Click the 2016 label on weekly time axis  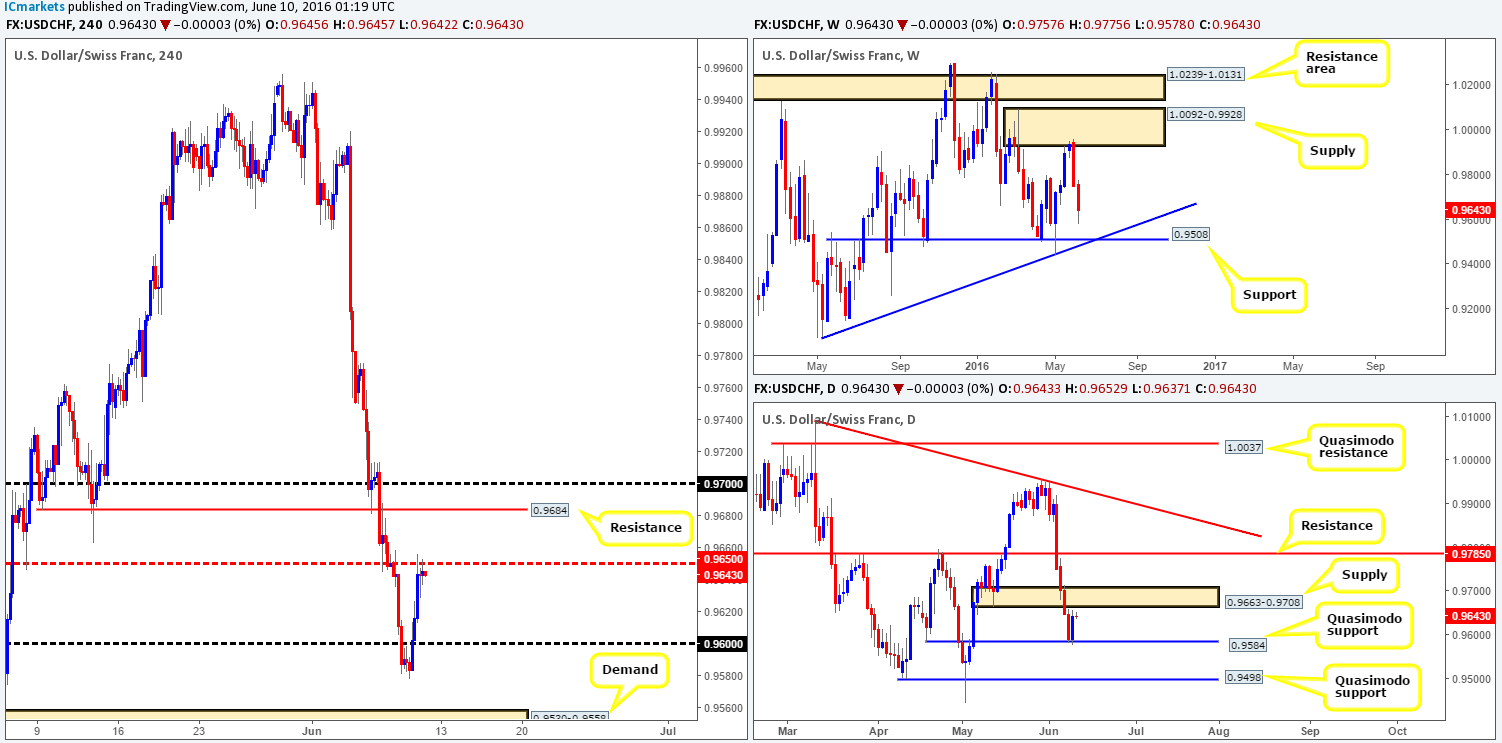click(975, 365)
